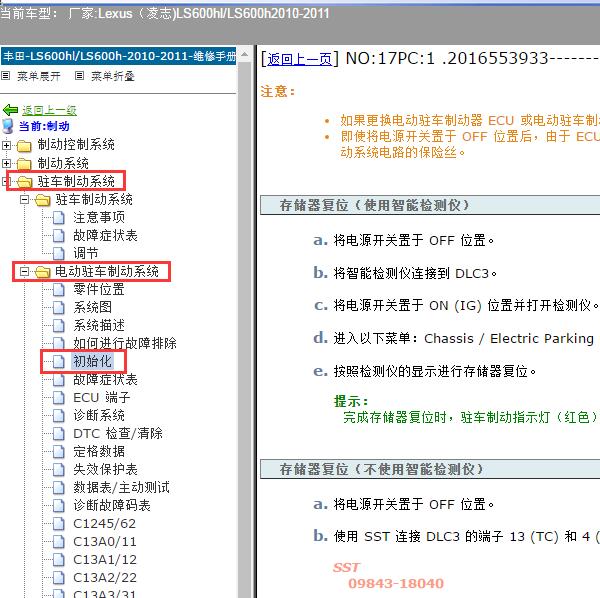Expand the 制动系统 plus toggle
Viewport: 600px width, 598px height.
pos(6,163)
